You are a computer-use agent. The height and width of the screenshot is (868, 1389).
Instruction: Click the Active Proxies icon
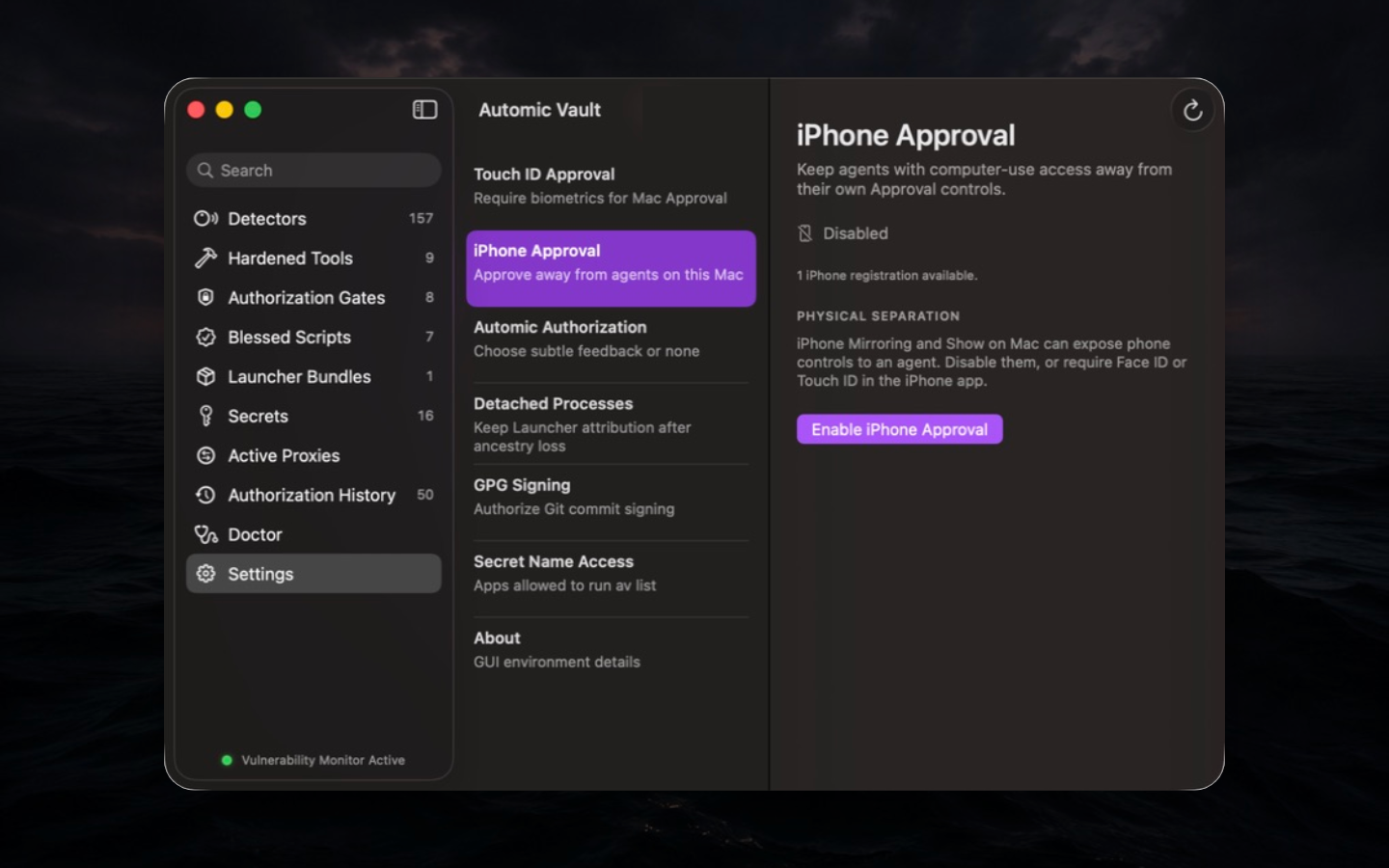pos(205,455)
